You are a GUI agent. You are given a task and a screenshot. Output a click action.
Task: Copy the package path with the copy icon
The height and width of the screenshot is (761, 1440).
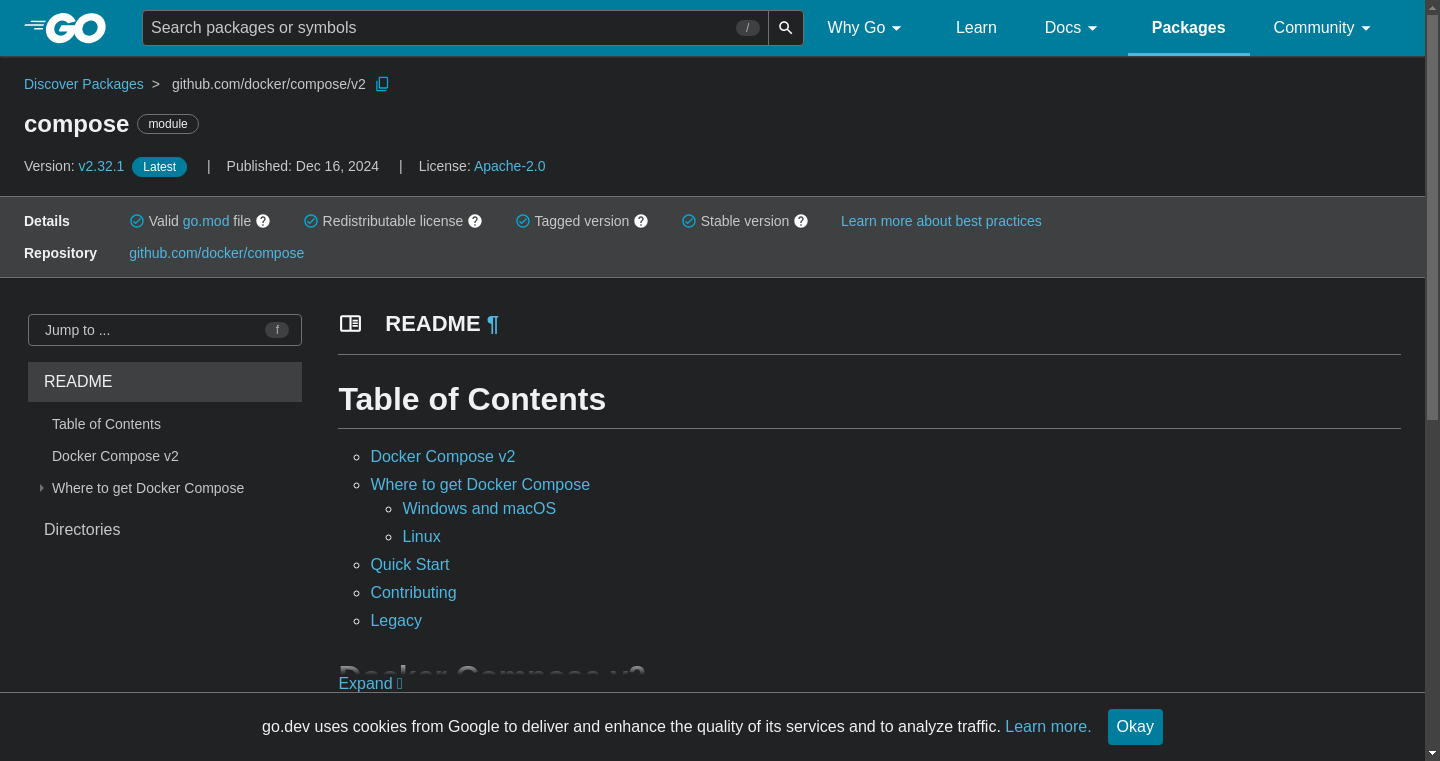tap(382, 84)
